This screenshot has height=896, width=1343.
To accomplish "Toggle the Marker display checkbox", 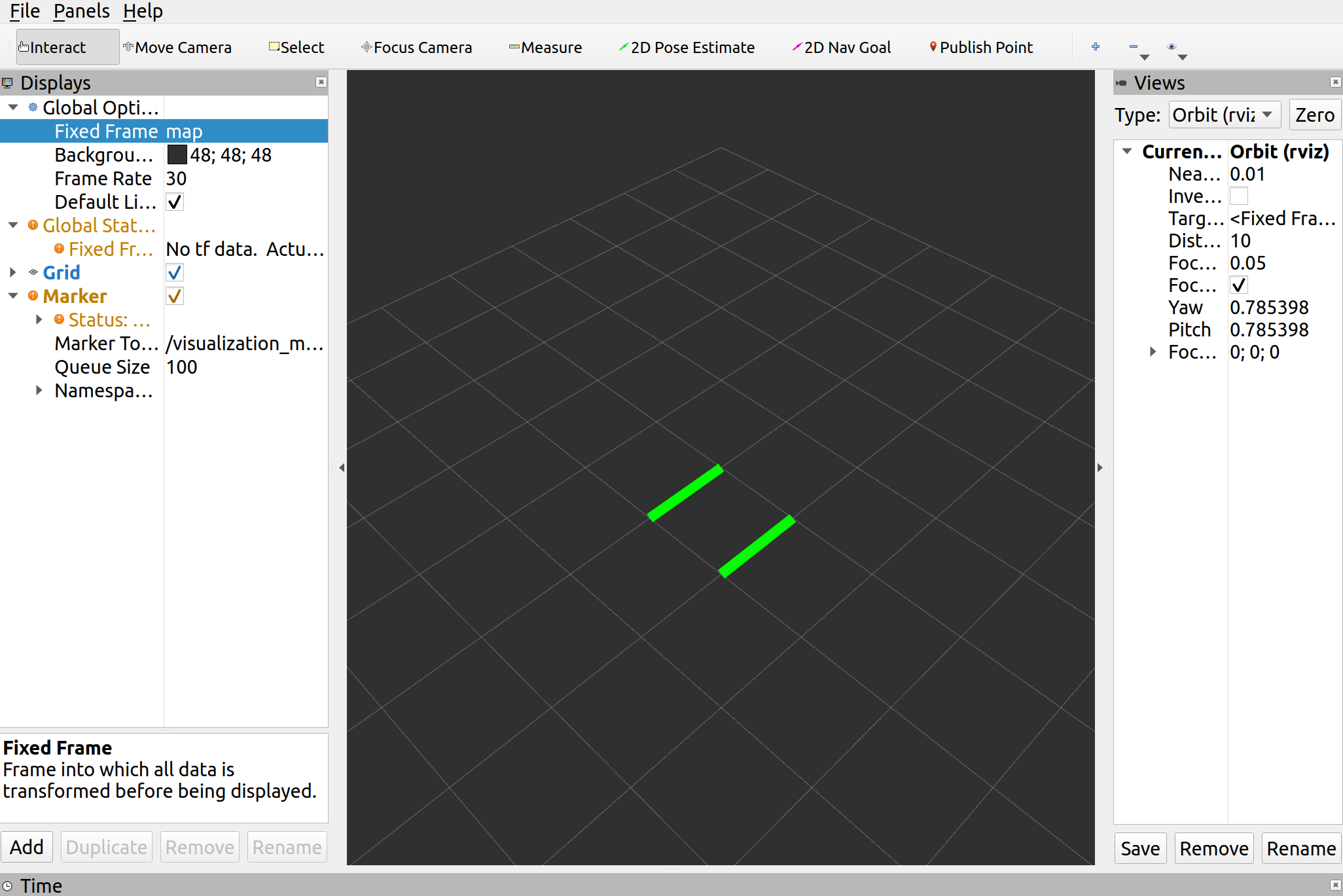I will click(175, 296).
